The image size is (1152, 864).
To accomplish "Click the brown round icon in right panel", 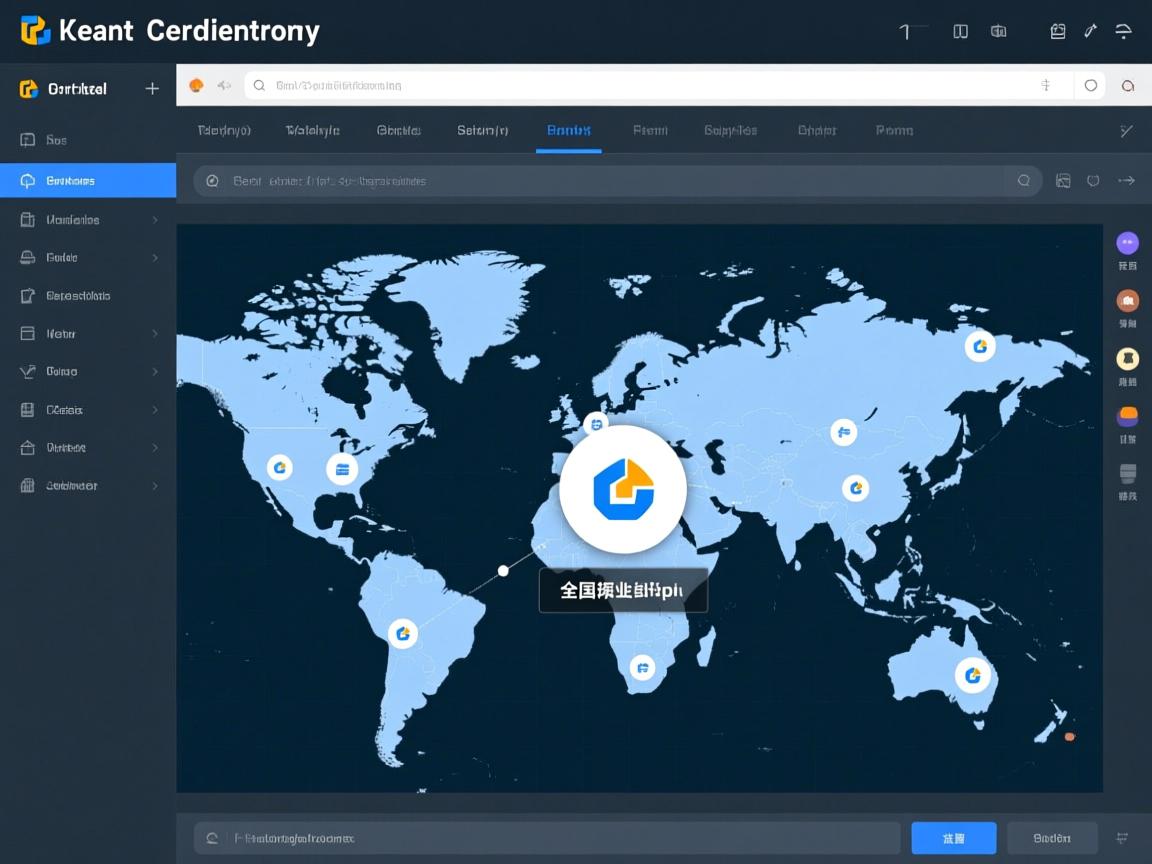I will click(1127, 301).
